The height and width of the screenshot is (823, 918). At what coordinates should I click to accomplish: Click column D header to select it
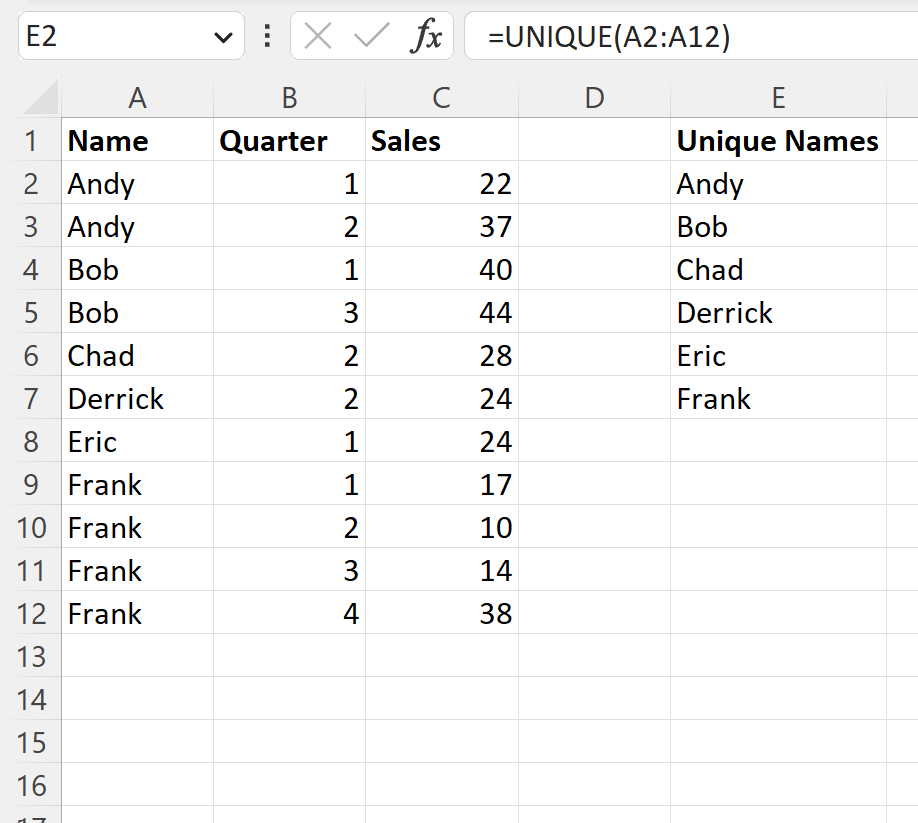click(x=594, y=97)
